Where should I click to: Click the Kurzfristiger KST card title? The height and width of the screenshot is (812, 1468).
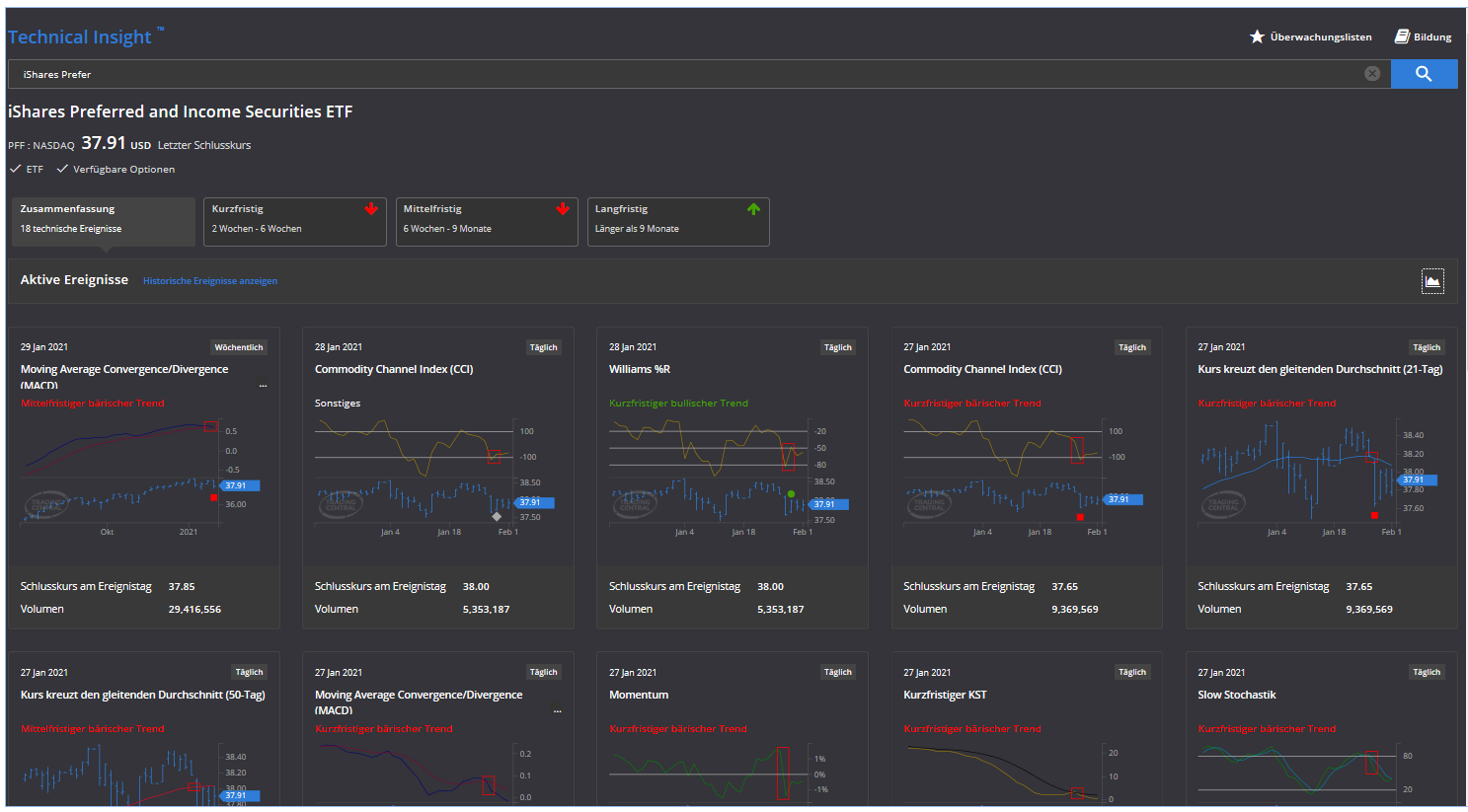point(945,695)
